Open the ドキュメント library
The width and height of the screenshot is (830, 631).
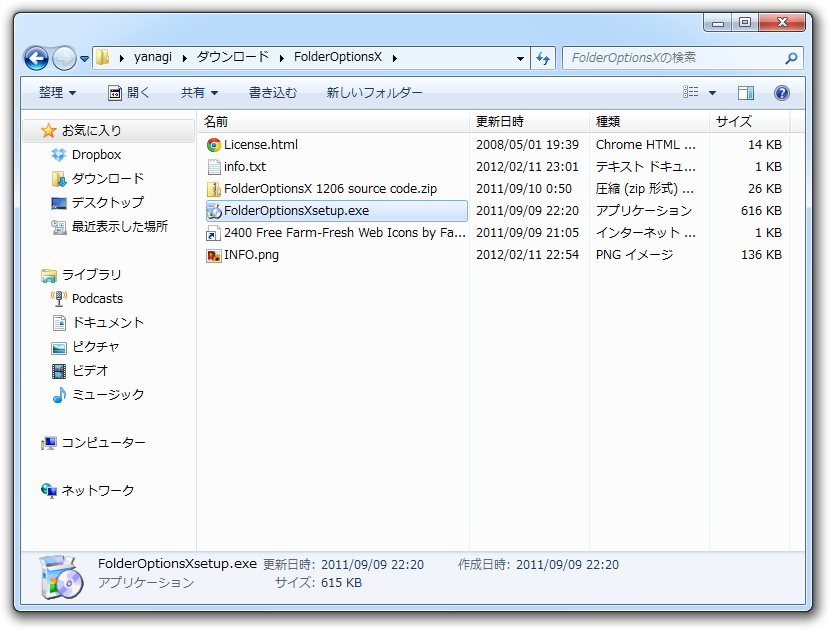pos(108,322)
